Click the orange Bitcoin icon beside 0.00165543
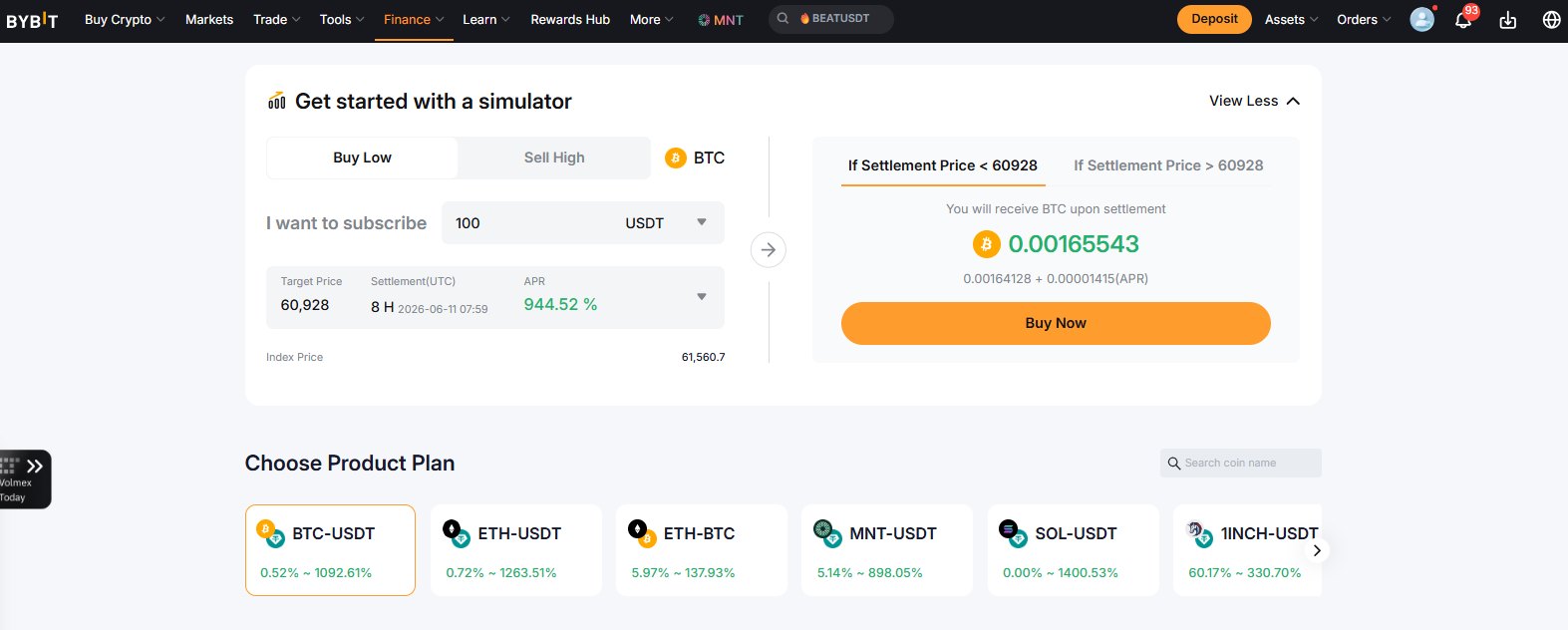This screenshot has width=1568, height=630. tap(986, 244)
